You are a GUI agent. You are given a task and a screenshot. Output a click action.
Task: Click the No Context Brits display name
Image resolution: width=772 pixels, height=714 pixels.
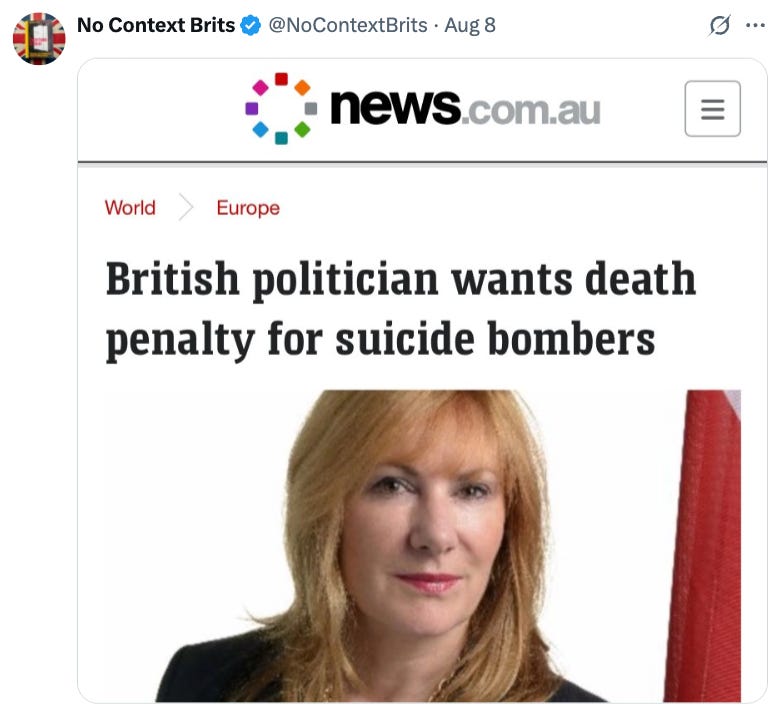[x=156, y=25]
